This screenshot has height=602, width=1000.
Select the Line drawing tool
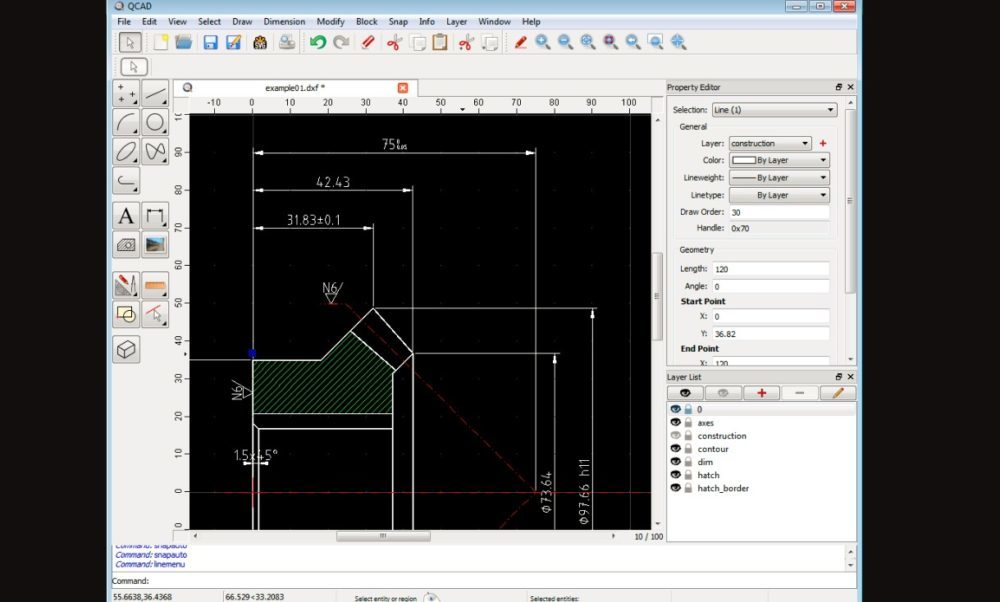tap(155, 94)
